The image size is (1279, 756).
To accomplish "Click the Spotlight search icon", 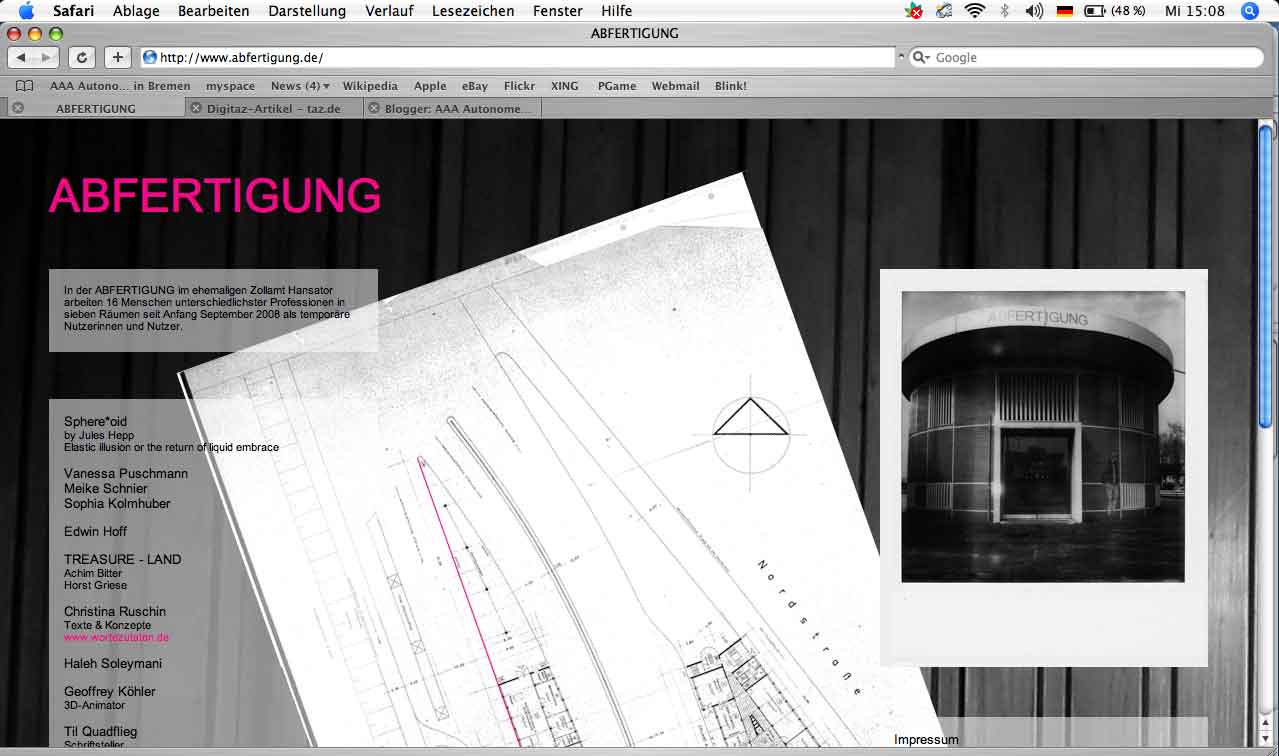I will [1249, 11].
